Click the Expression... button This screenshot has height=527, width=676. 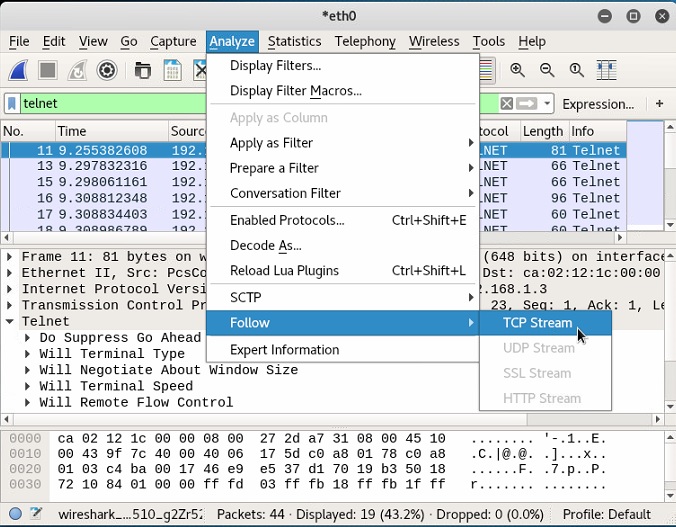click(598, 104)
